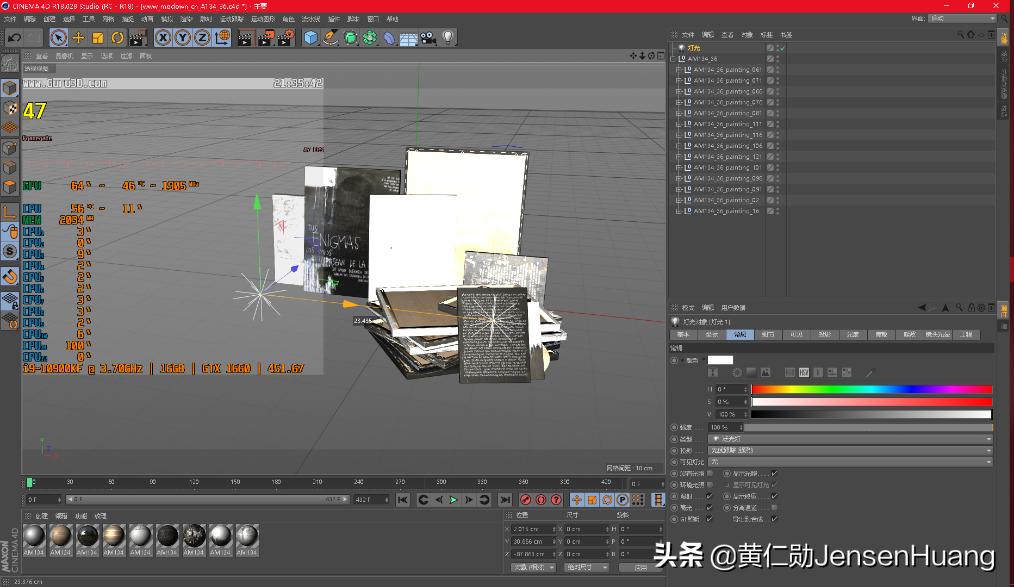This screenshot has width=1014, height=587.
Task: Click the Cube primitive object icon
Action: pyautogui.click(x=311, y=38)
